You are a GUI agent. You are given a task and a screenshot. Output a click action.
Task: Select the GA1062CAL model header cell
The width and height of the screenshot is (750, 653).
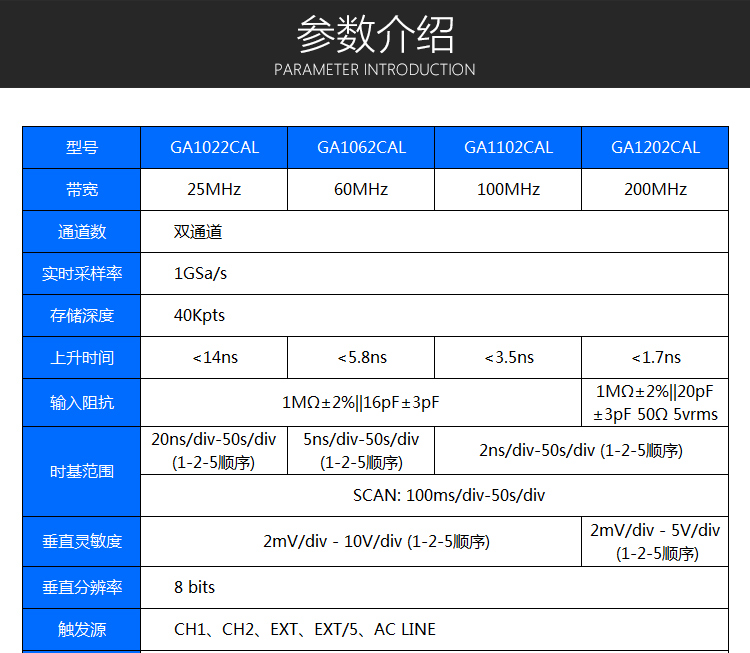[x=361, y=147]
